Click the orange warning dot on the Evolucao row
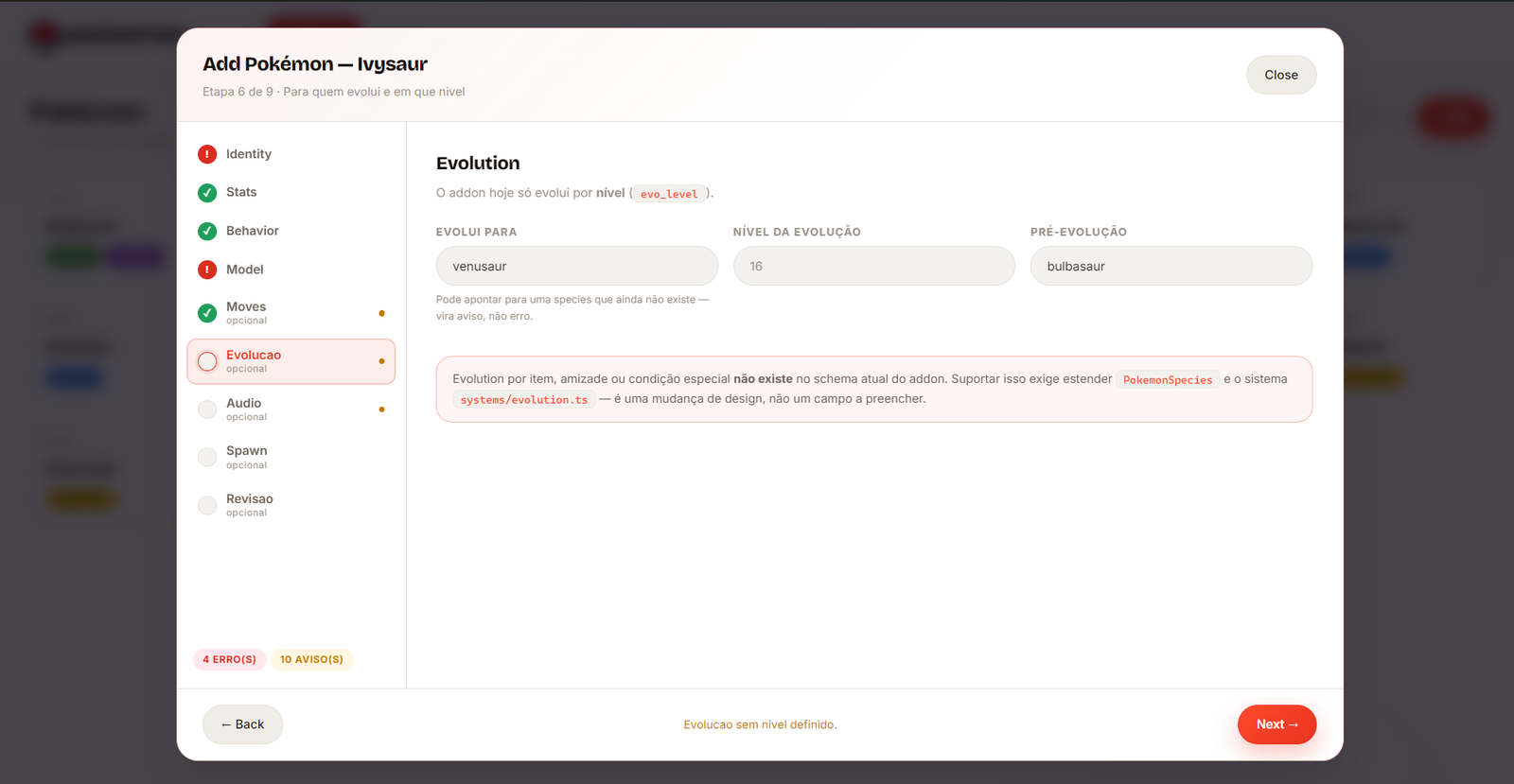1514x784 pixels. coord(381,361)
